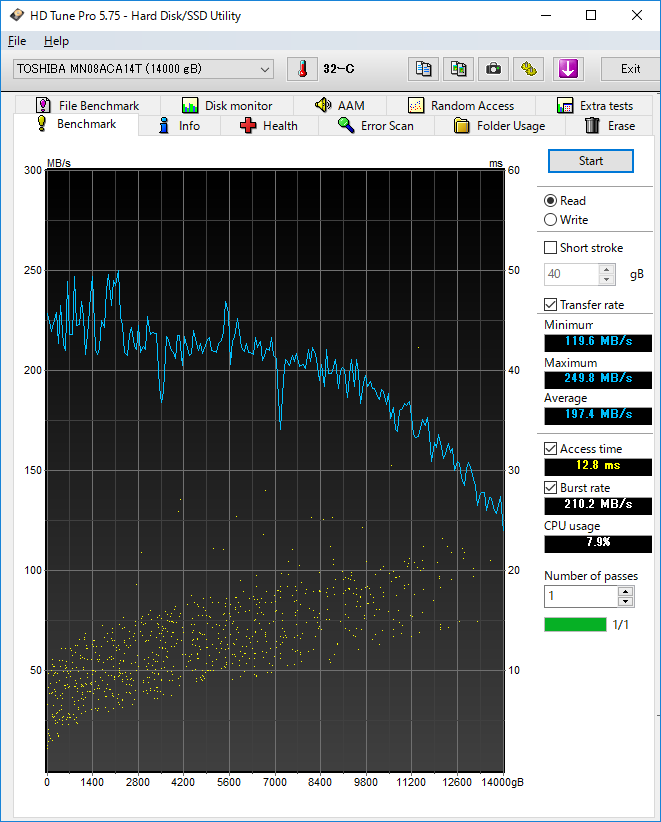The height and width of the screenshot is (822, 661).
Task: Switch to the Extra tests tab
Action: point(594,105)
